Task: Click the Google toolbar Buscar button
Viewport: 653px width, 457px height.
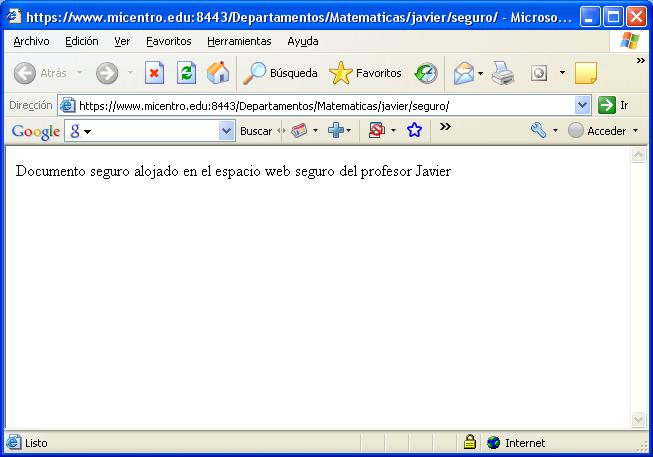Action: (256, 131)
